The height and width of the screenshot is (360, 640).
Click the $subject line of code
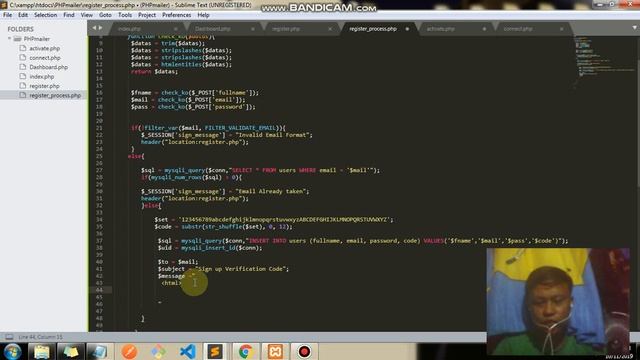point(223,269)
